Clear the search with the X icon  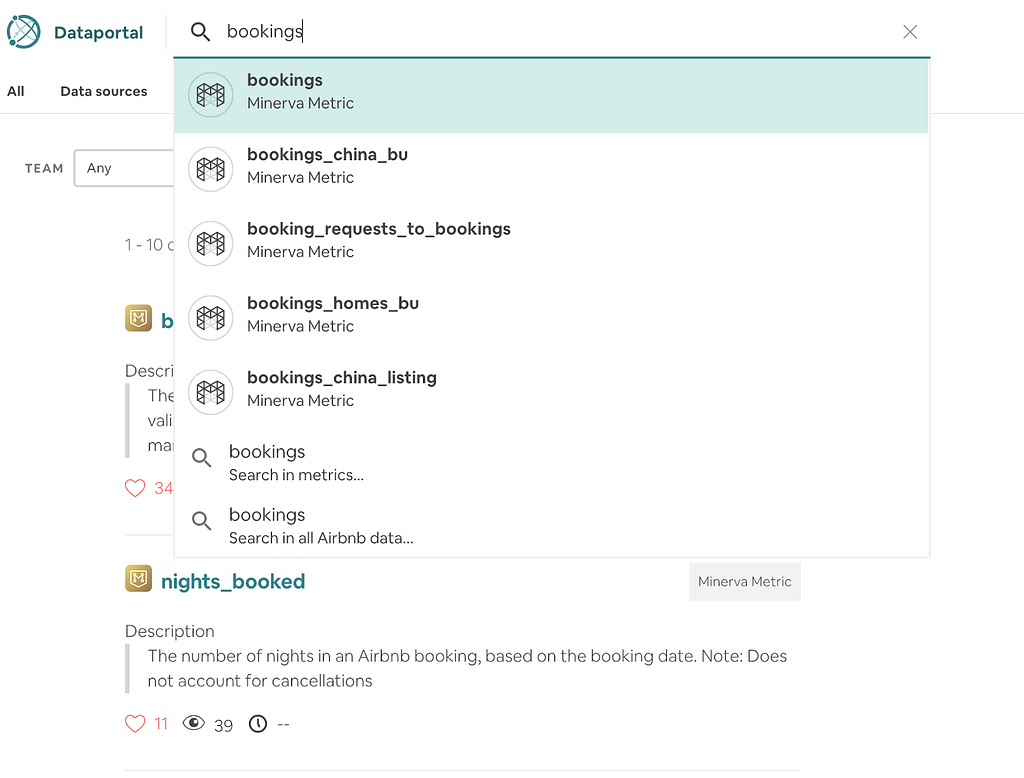tap(910, 31)
